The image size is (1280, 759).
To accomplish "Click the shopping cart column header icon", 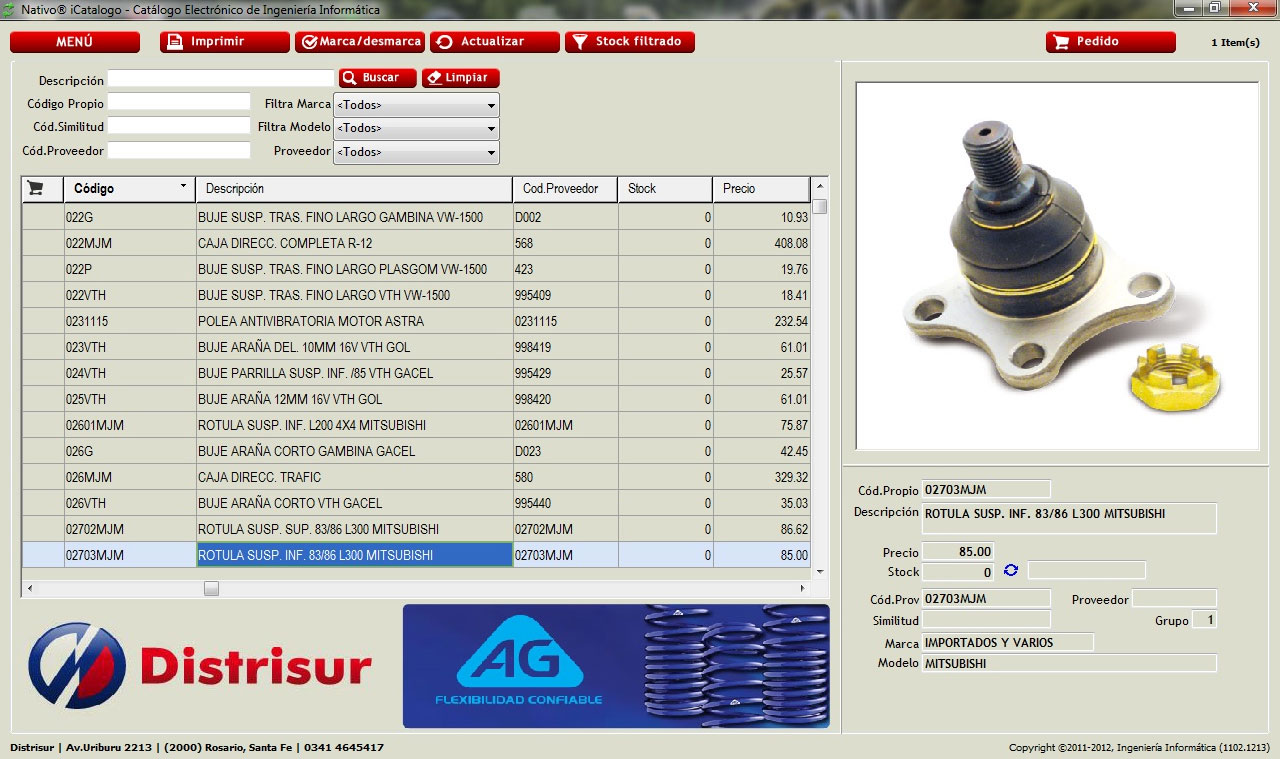I will pyautogui.click(x=36, y=188).
